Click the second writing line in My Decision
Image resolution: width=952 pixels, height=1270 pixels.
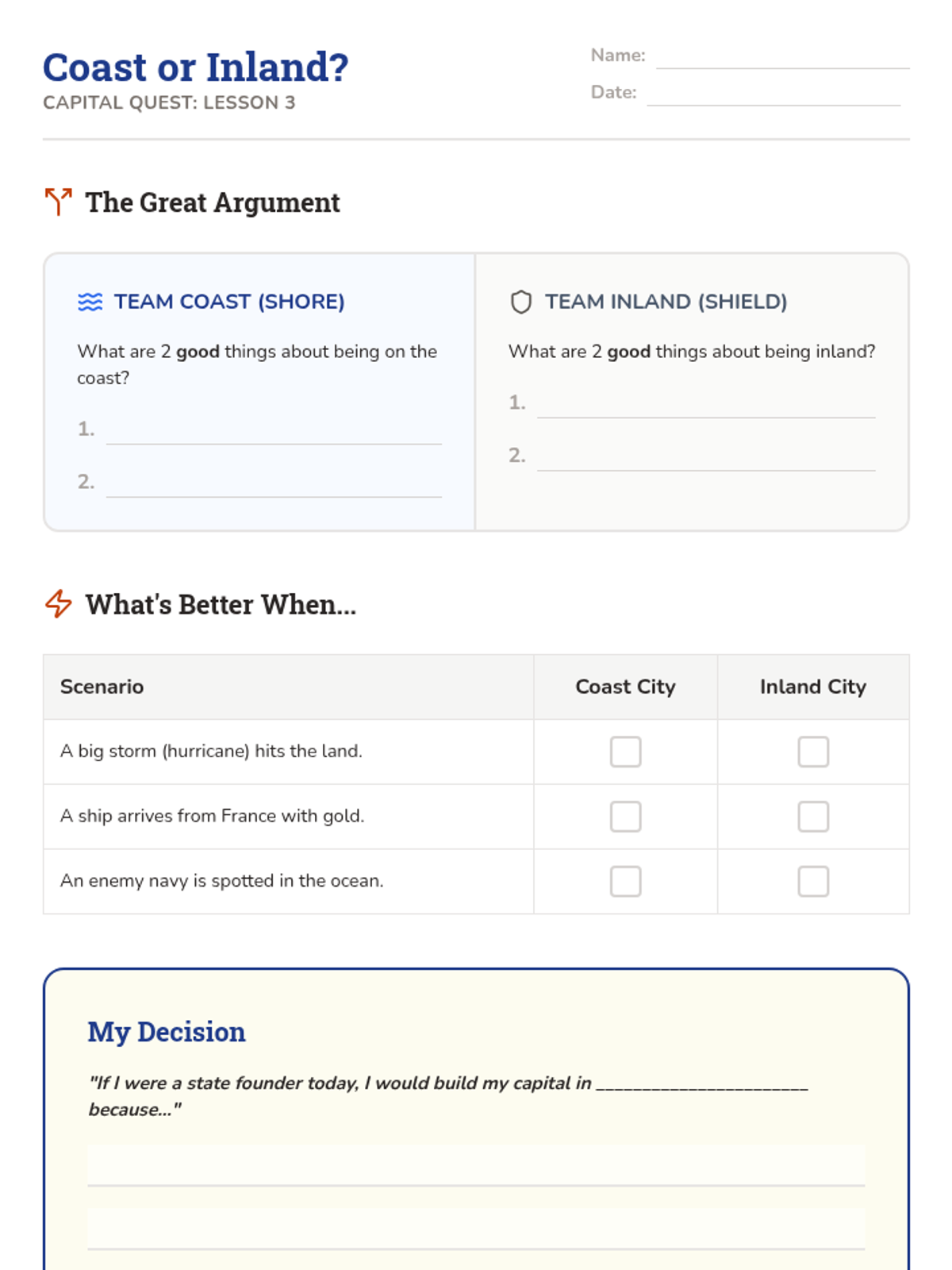point(476,1229)
